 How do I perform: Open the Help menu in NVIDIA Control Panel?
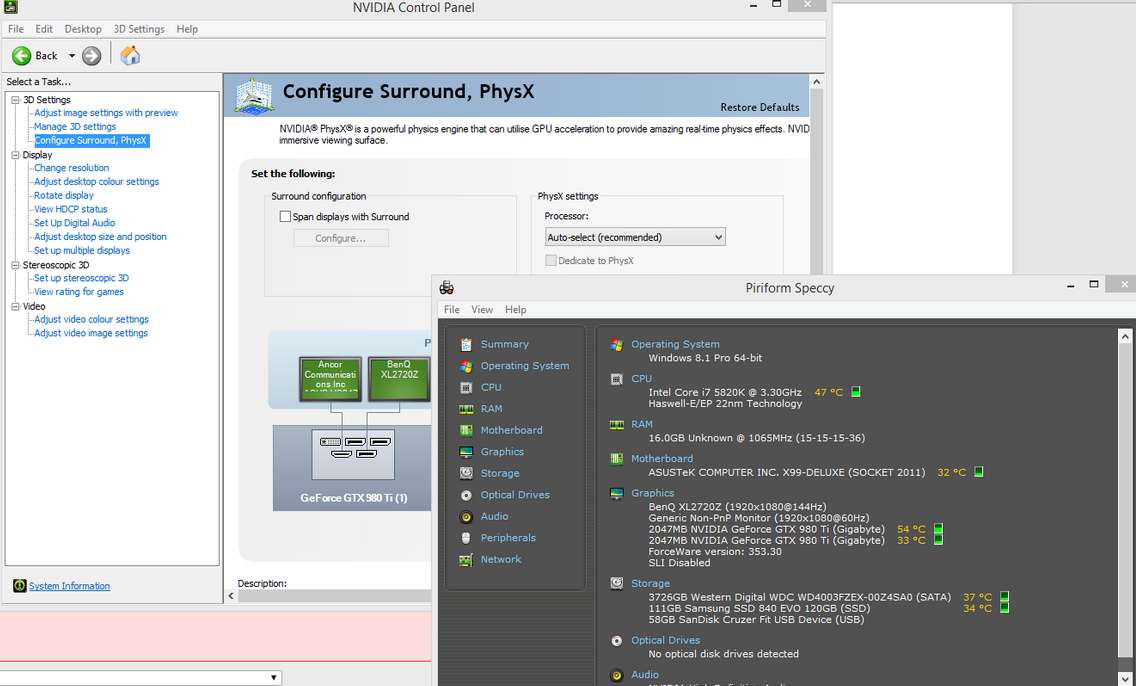click(x=187, y=29)
